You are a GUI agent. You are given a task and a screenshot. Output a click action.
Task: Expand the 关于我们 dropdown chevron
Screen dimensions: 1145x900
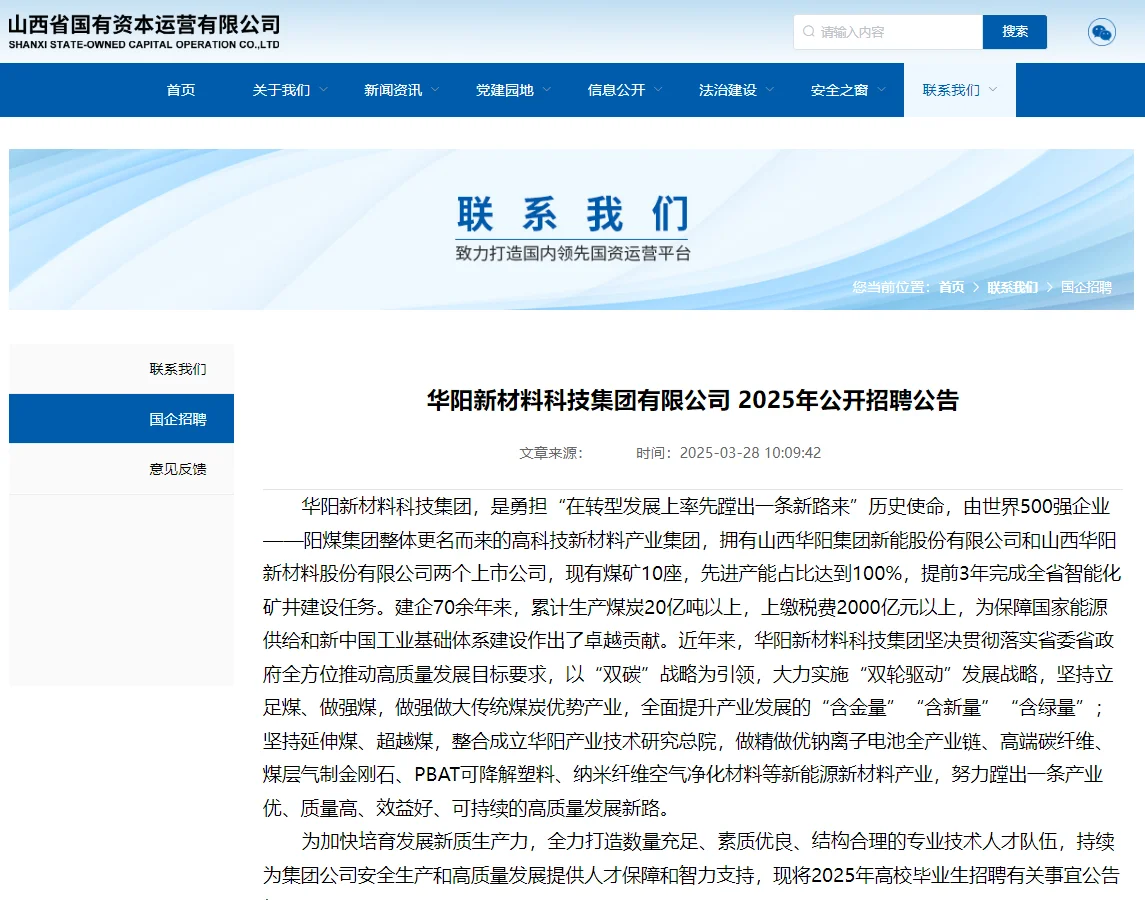pos(323,89)
